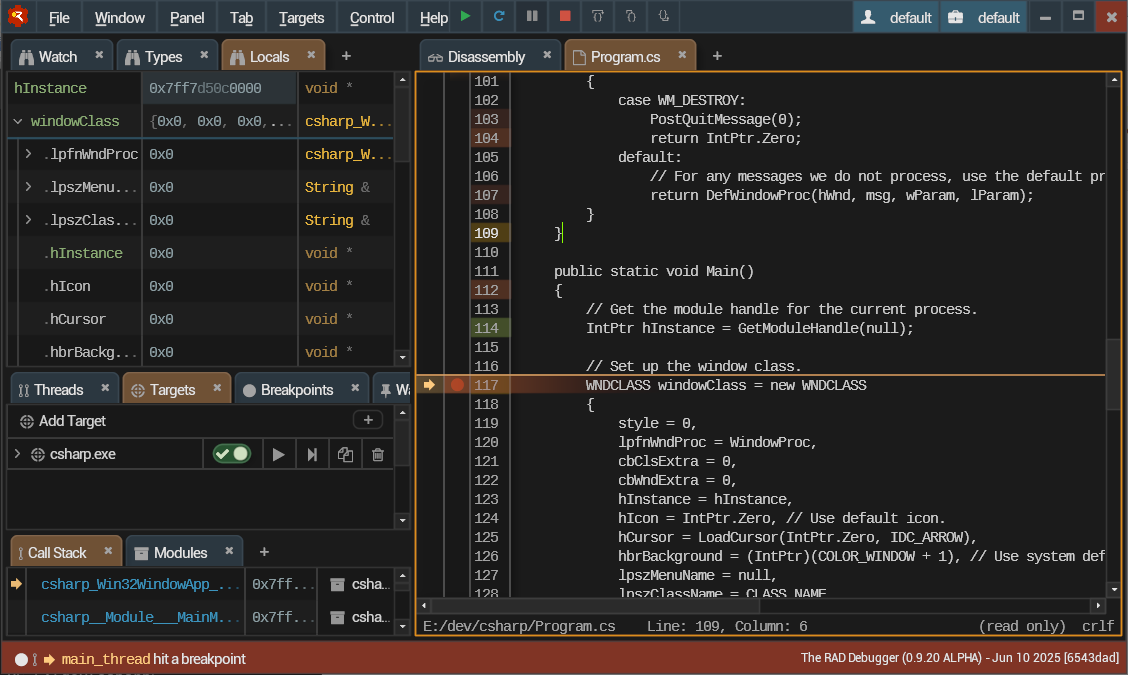Screen dimensions: 1128x675
Task: Click the .hCursor row in Locals
Action: point(201,319)
